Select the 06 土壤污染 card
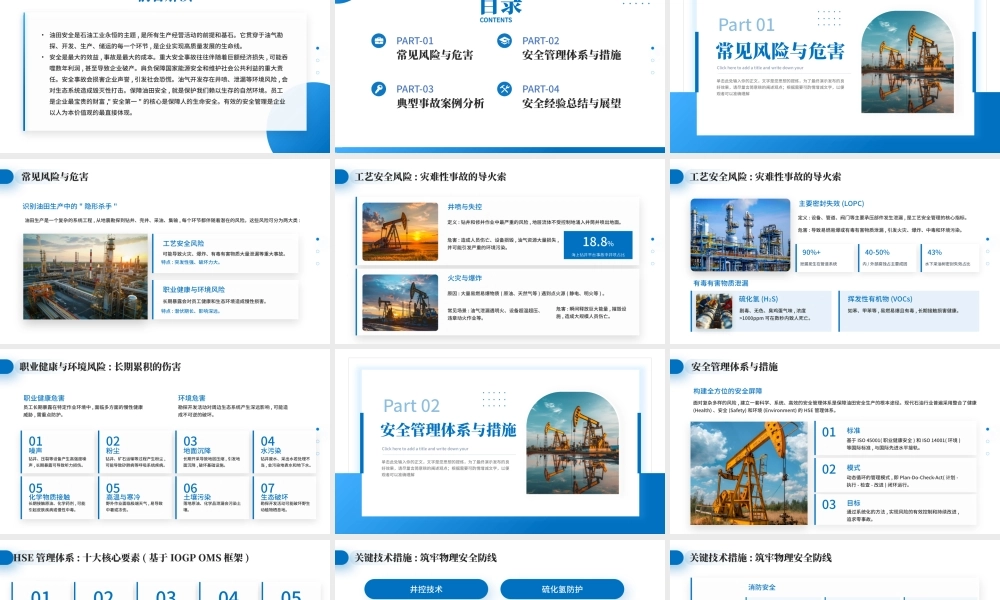The image size is (1000, 600). click(213, 498)
